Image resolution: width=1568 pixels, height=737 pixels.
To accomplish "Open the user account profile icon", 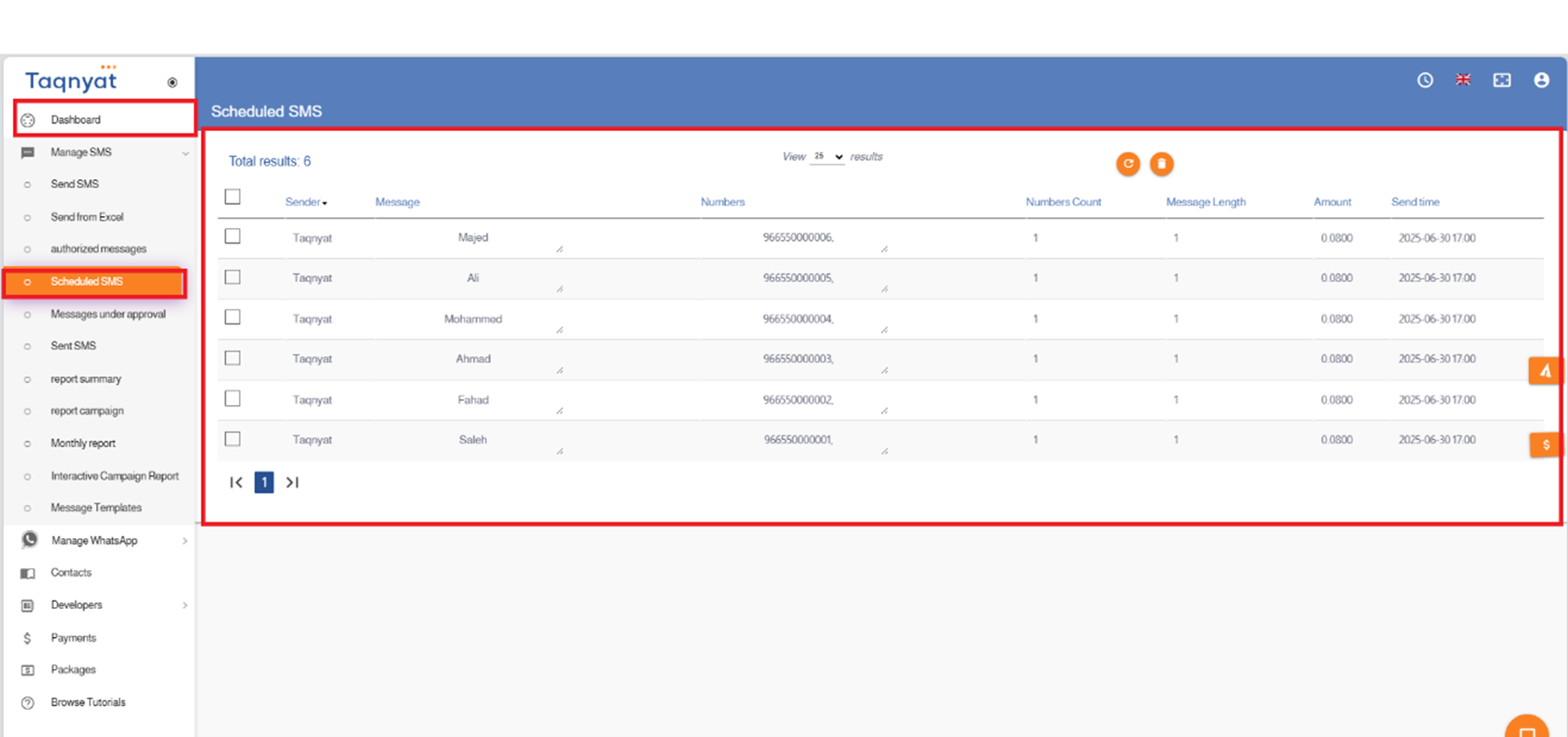I will [1542, 80].
